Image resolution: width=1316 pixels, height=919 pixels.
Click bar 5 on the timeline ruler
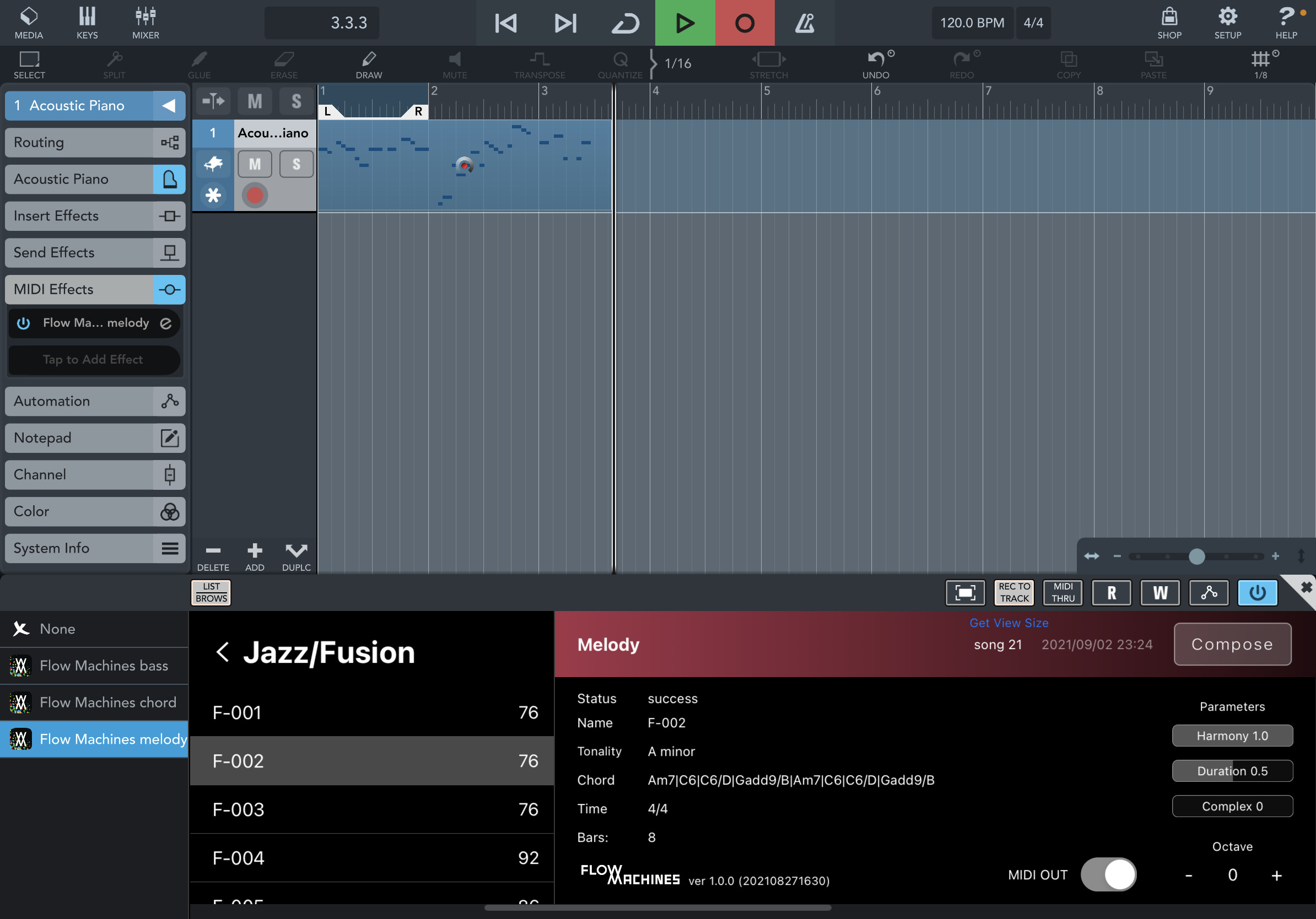tap(767, 90)
